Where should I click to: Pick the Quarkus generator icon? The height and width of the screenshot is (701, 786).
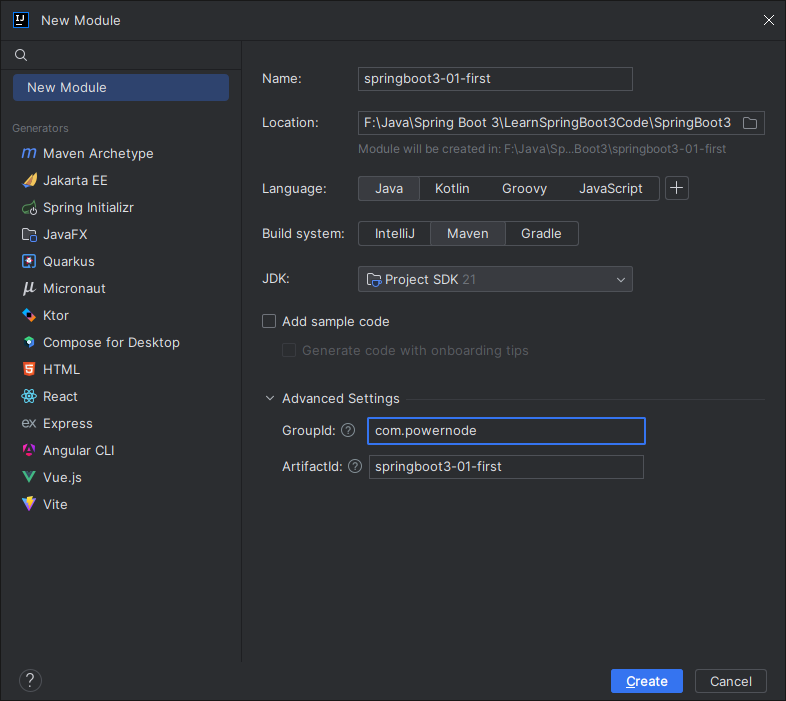coord(28,262)
